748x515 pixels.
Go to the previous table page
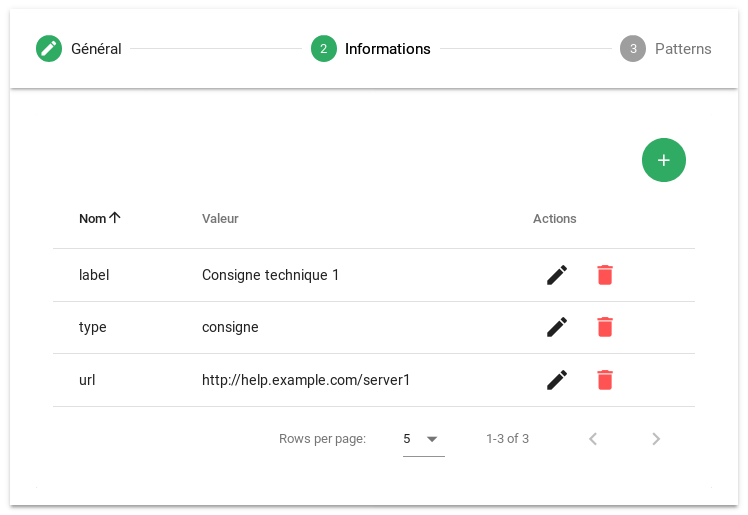pos(593,439)
